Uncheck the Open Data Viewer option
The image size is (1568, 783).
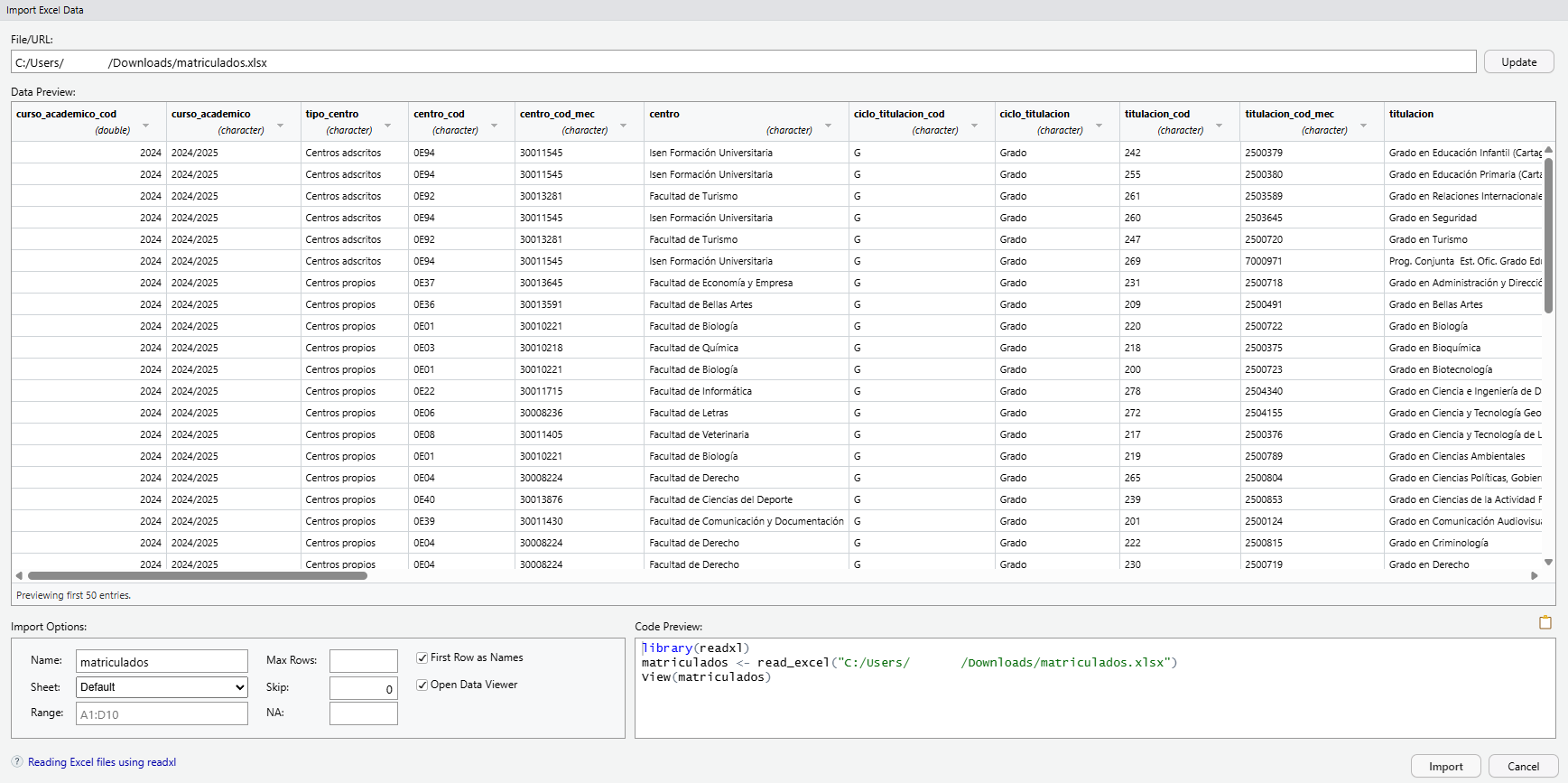coord(422,685)
